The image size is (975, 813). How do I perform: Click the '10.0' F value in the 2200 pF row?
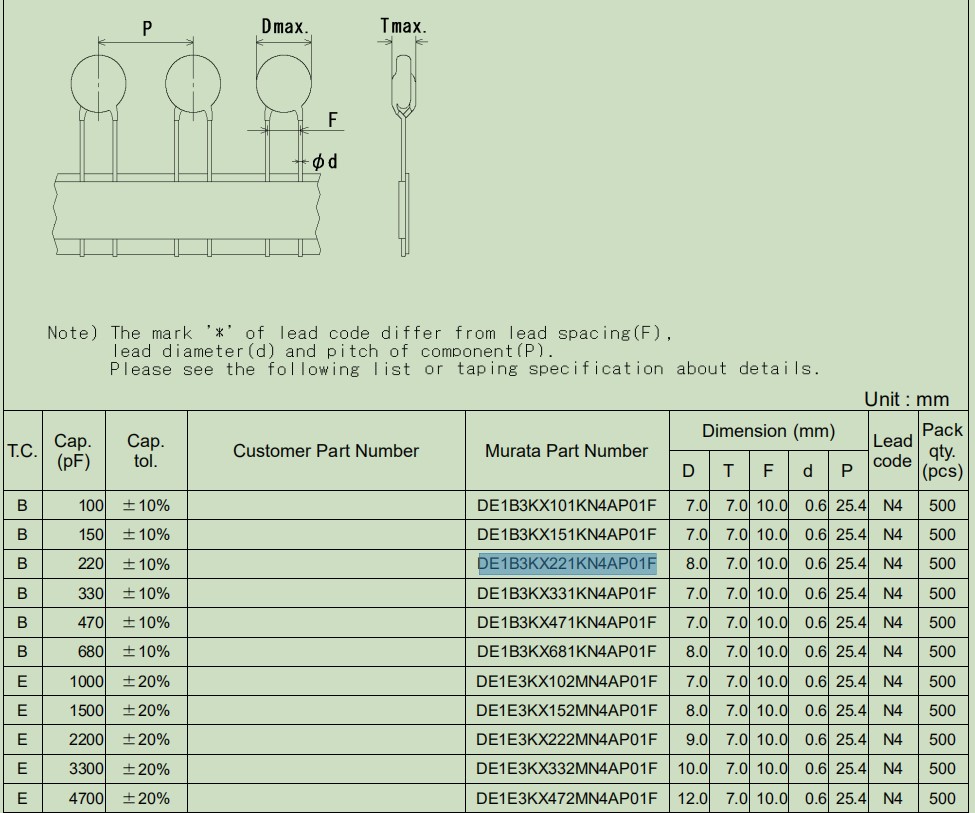pyautogui.click(x=772, y=740)
